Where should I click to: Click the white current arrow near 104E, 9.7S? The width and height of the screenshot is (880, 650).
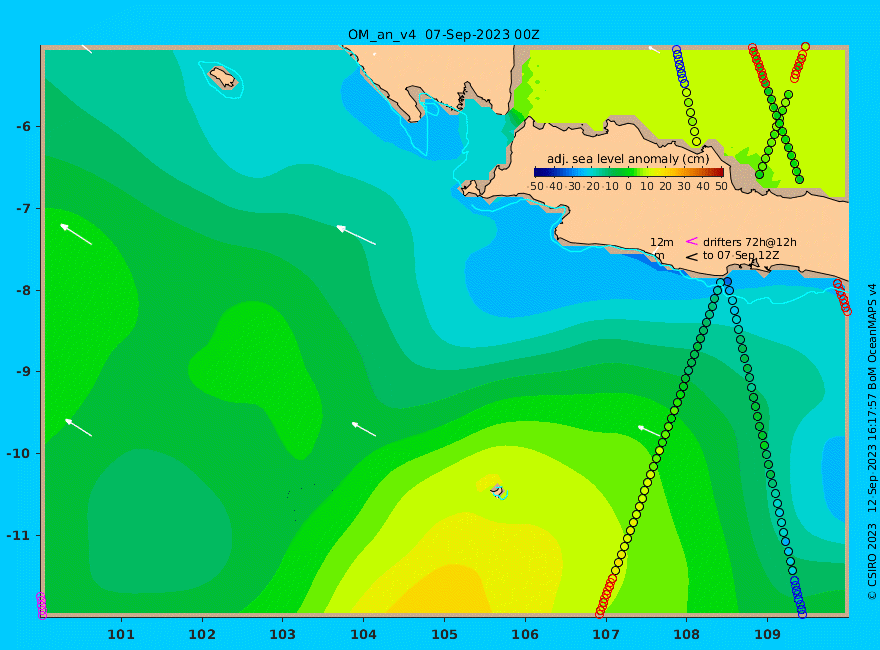(364, 429)
